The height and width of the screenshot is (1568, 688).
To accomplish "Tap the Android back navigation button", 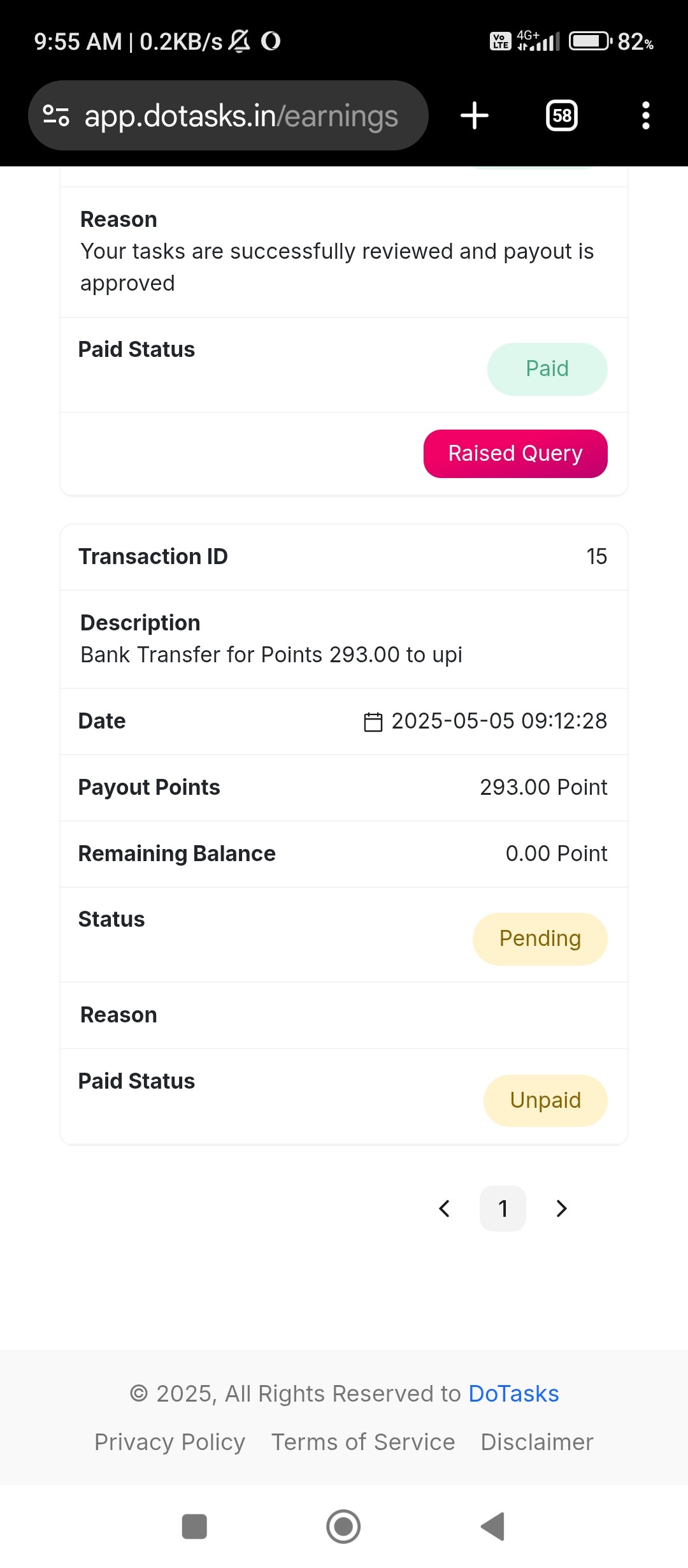I will [493, 1527].
